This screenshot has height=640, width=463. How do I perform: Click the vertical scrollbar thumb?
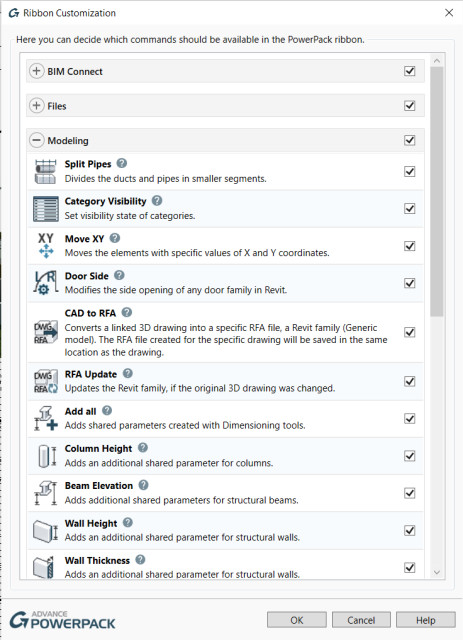tap(436, 192)
